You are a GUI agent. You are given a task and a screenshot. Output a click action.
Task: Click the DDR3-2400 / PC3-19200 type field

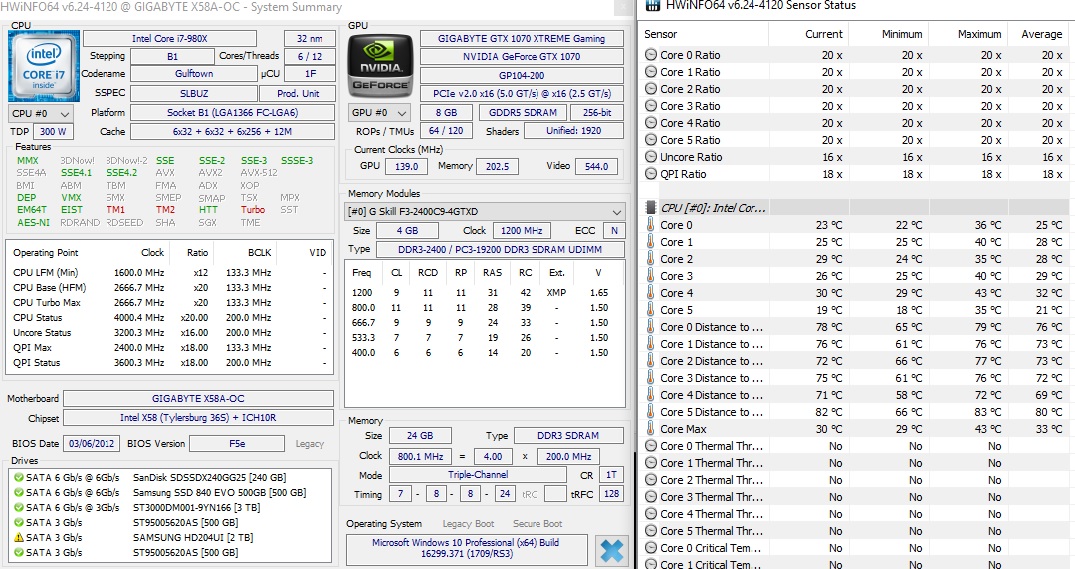tap(500, 250)
